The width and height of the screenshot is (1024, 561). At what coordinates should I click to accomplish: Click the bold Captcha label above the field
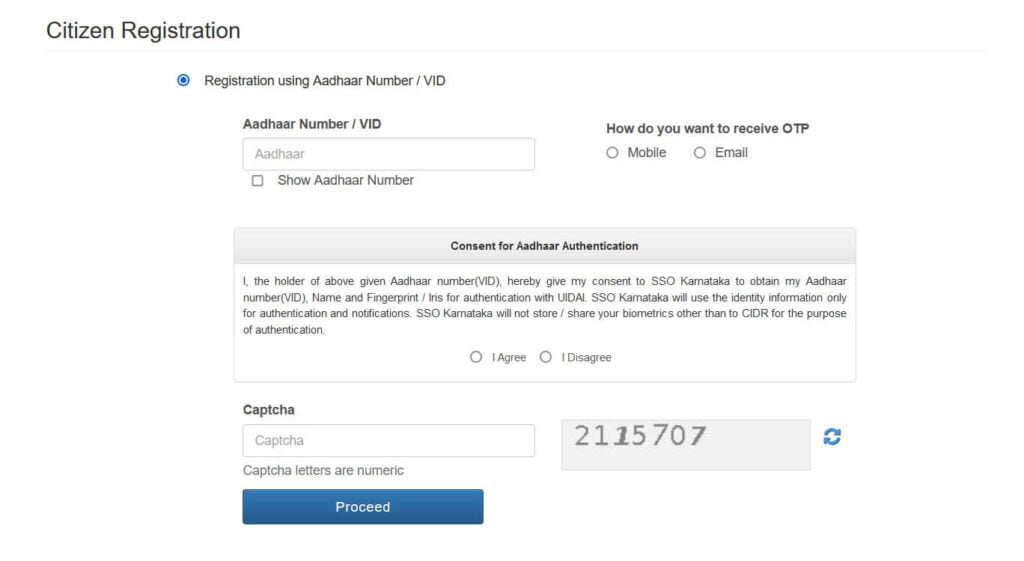coord(269,410)
